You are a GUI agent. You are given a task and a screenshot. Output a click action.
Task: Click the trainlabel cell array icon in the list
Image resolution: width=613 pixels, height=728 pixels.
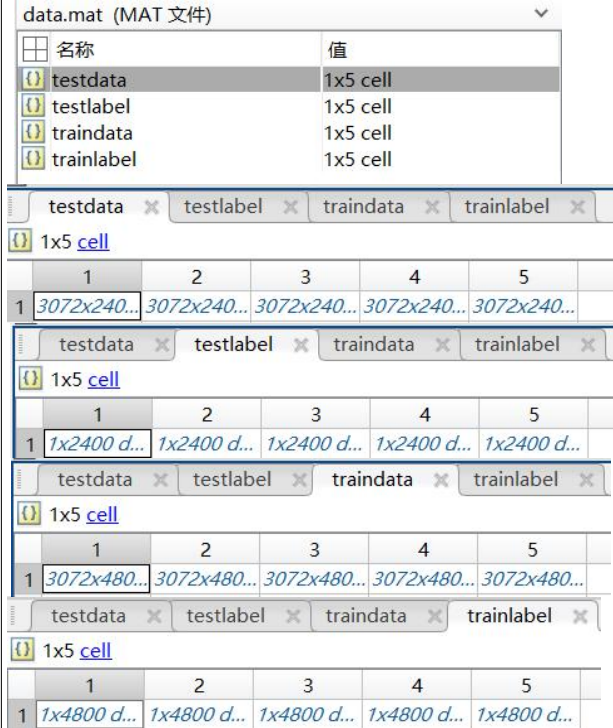point(34,158)
